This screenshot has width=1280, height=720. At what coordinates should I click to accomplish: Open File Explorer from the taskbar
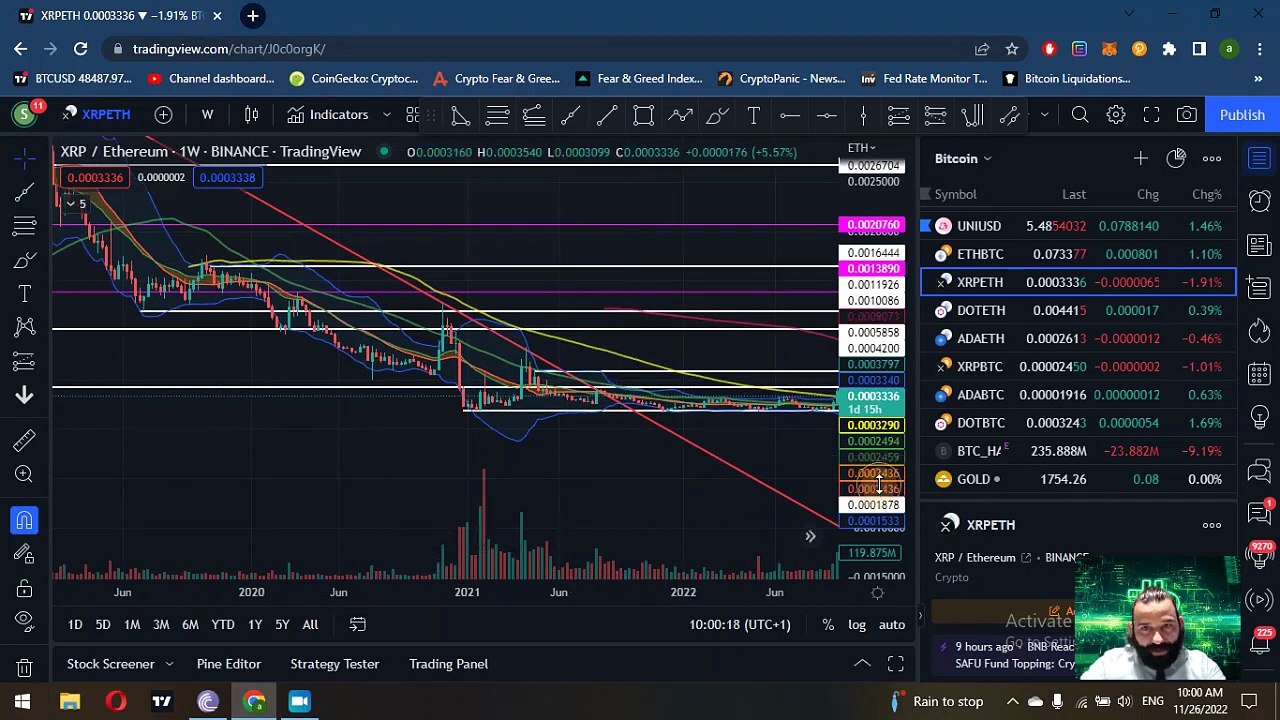pyautogui.click(x=70, y=701)
